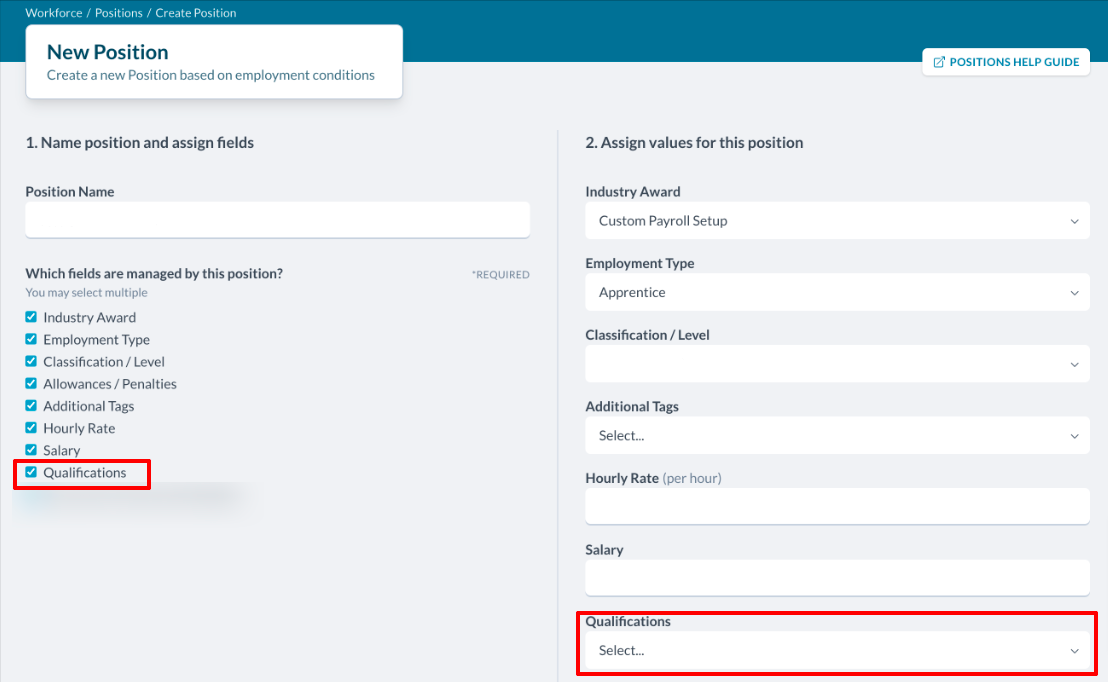Click the Hourly Rate input field

(837, 506)
